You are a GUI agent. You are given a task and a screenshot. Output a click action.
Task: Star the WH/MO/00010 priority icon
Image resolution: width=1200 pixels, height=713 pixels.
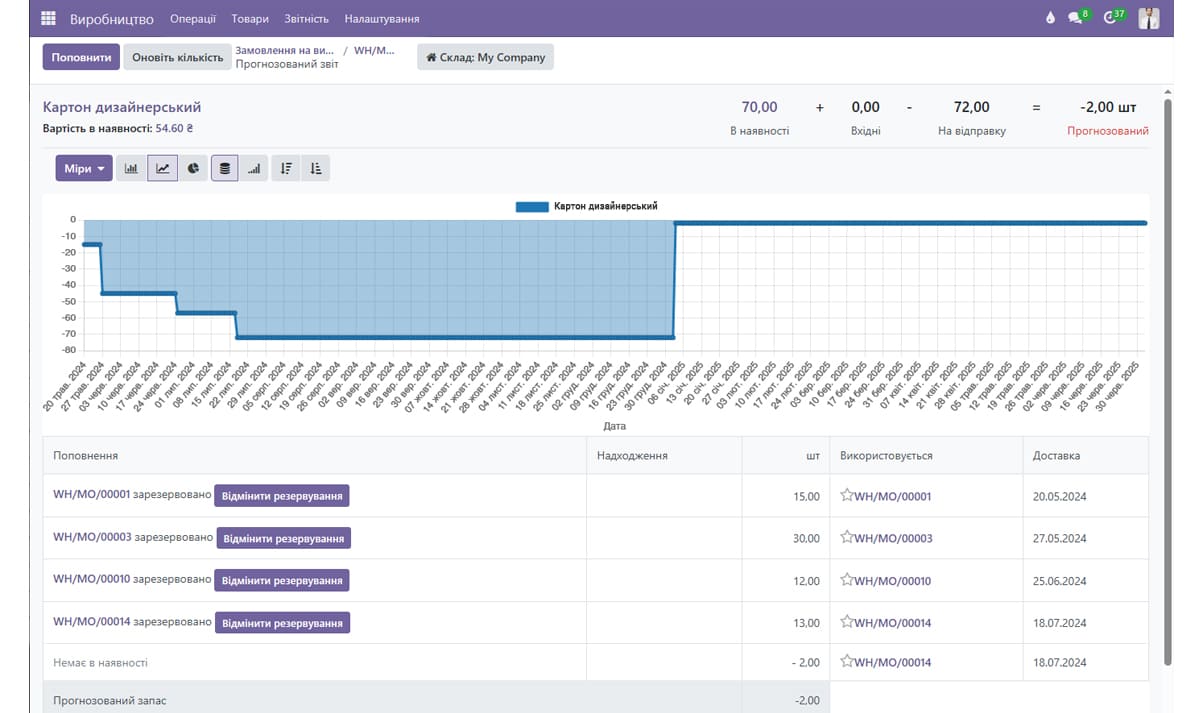(x=847, y=580)
